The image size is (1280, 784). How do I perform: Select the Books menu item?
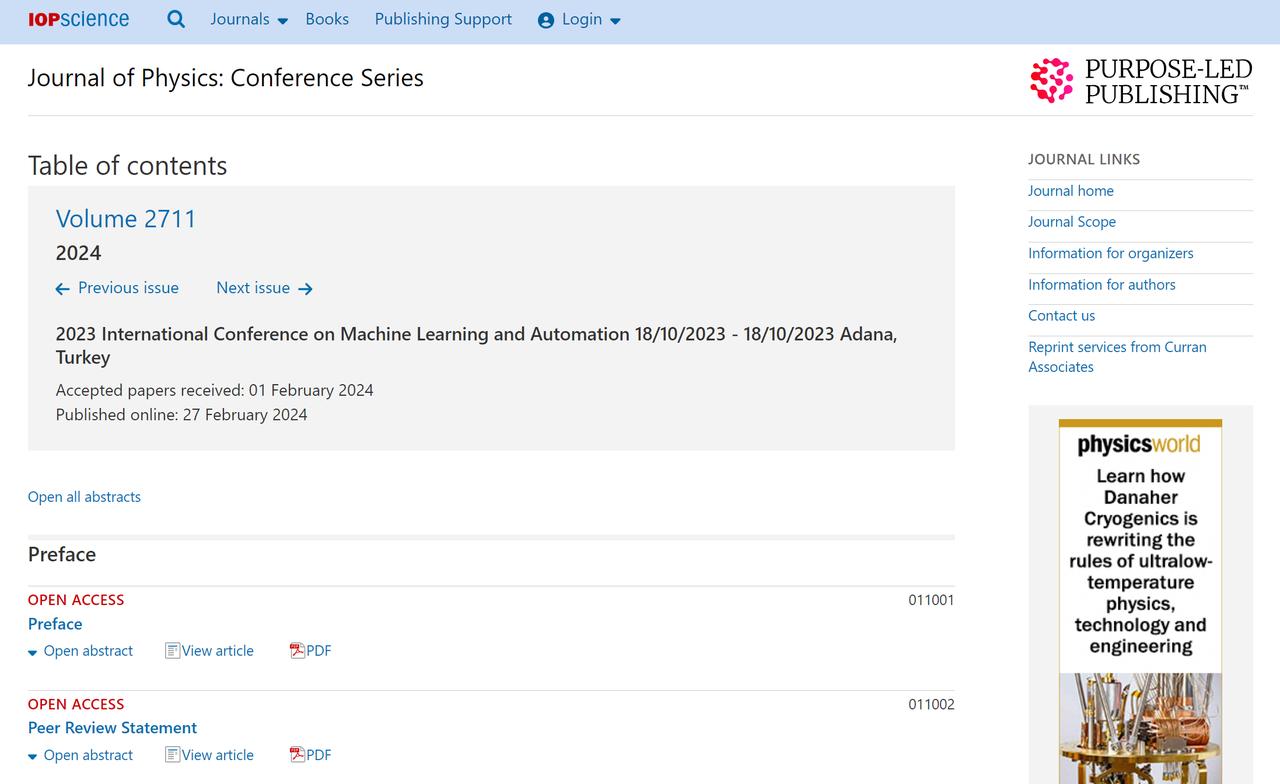pyautogui.click(x=327, y=19)
